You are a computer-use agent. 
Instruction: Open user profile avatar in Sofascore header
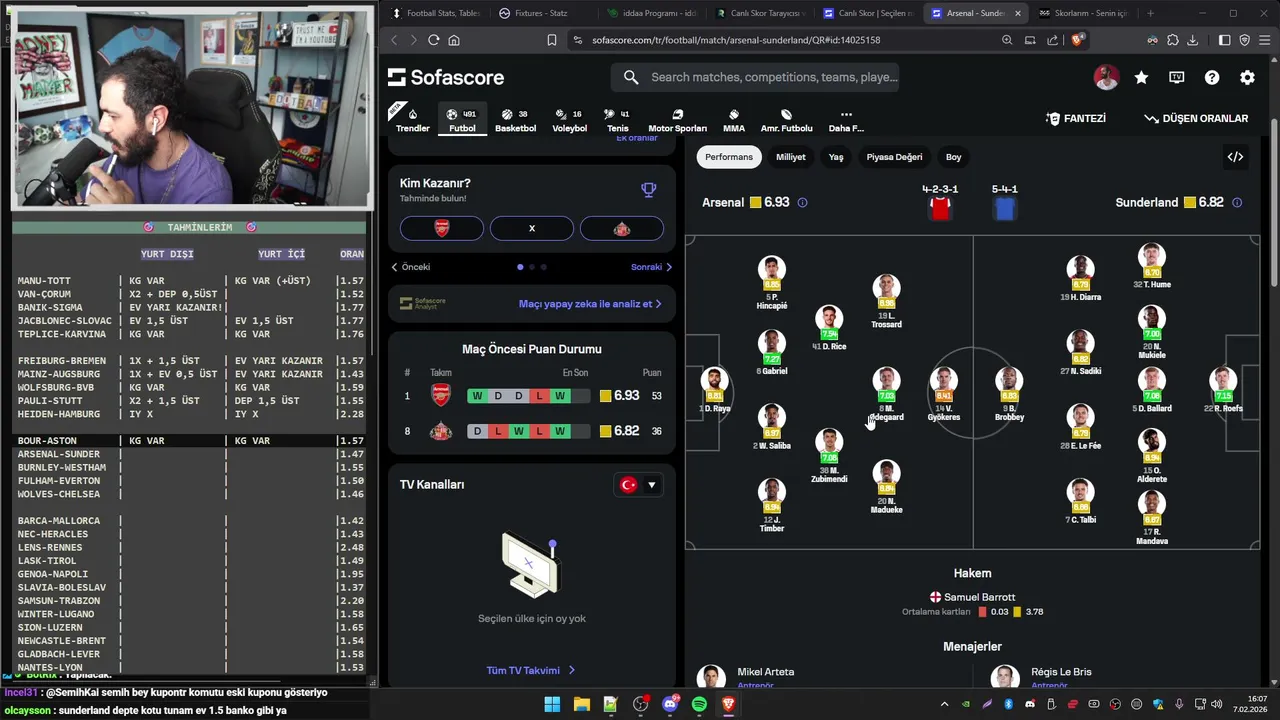[x=1106, y=77]
